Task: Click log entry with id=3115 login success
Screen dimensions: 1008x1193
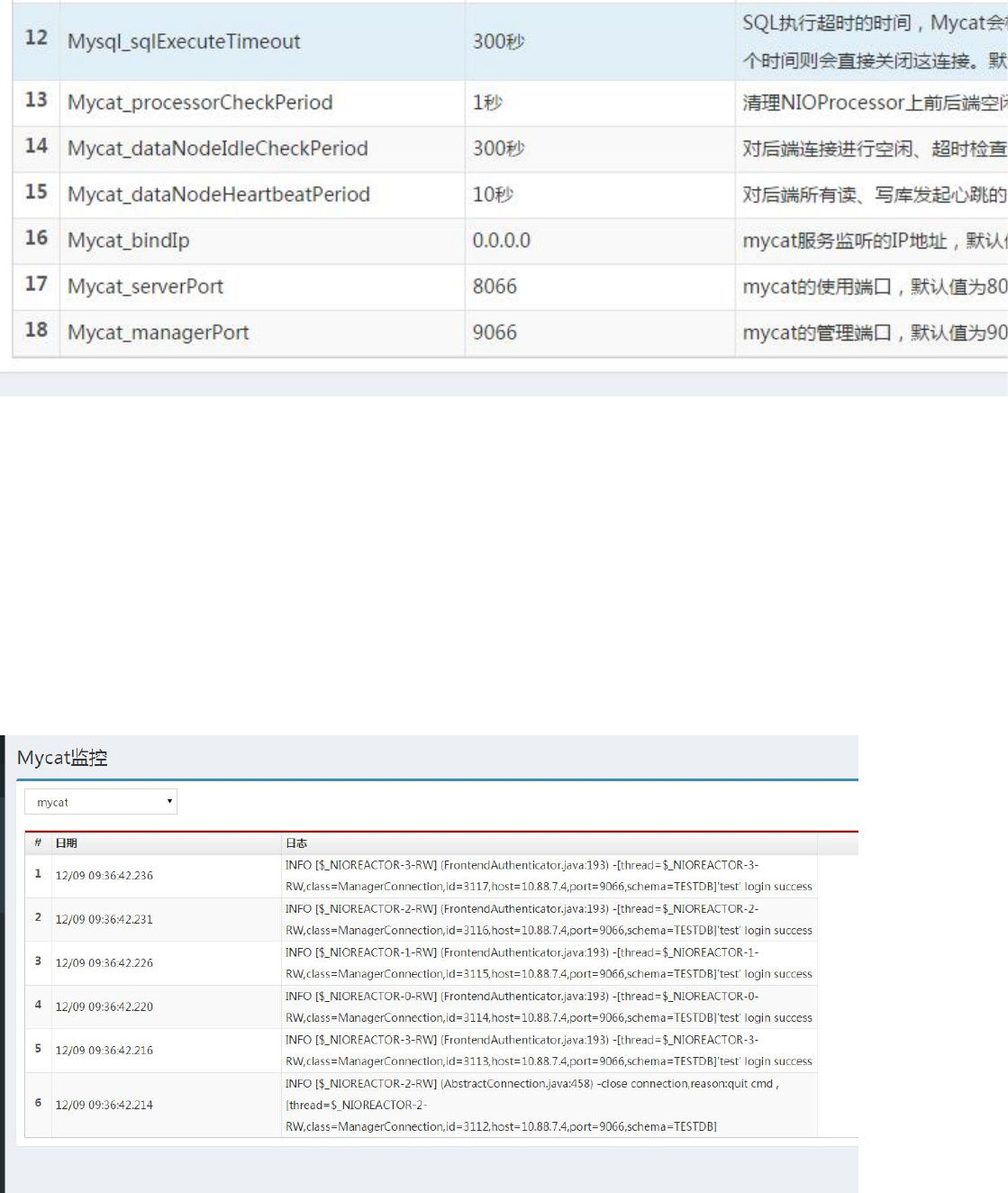Action: point(549,963)
